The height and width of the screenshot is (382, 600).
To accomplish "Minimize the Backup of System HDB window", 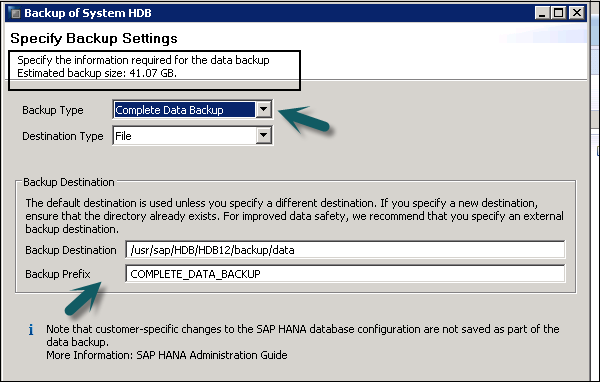I will pyautogui.click(x=541, y=13).
